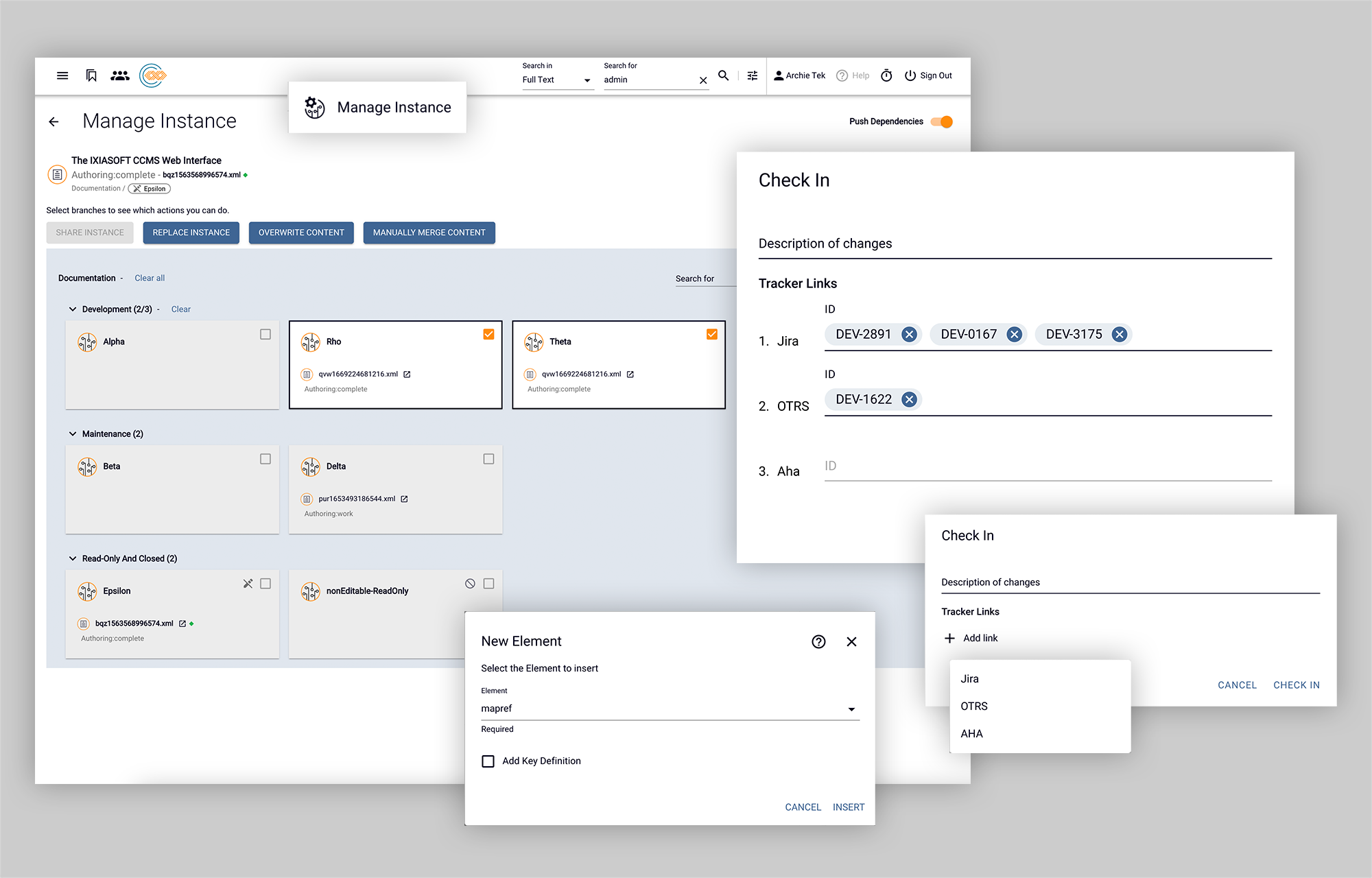
Task: Click the timer stopwatch icon
Action: coord(886,75)
